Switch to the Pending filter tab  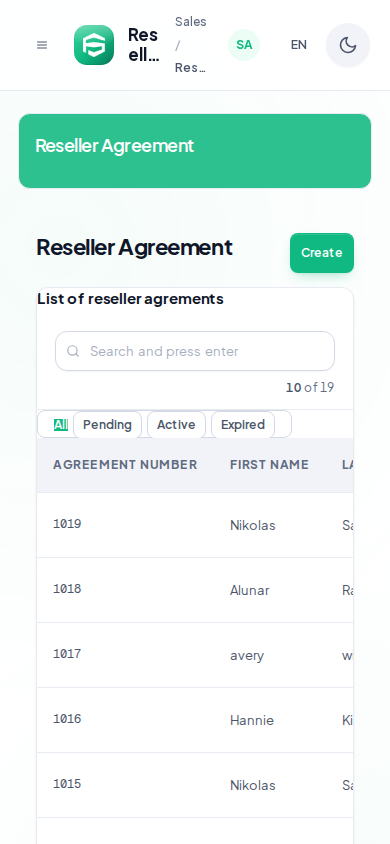(x=107, y=425)
